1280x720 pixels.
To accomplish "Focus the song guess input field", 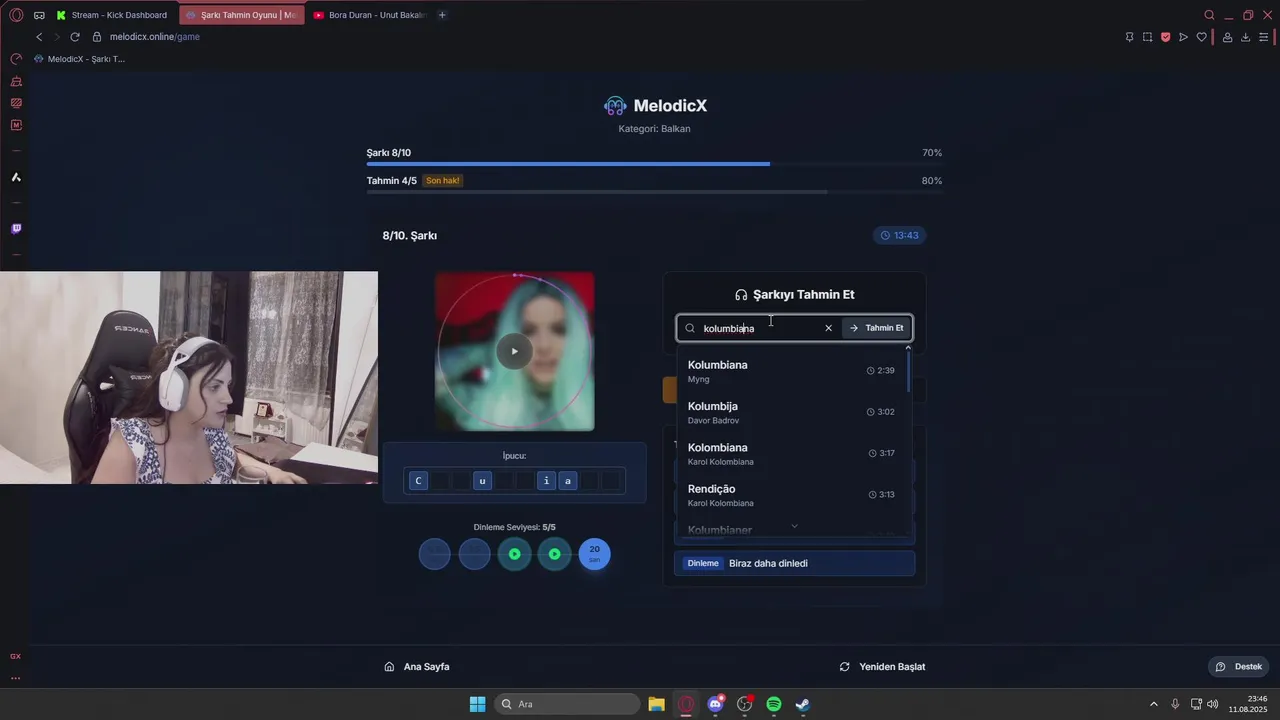I will click(x=758, y=328).
